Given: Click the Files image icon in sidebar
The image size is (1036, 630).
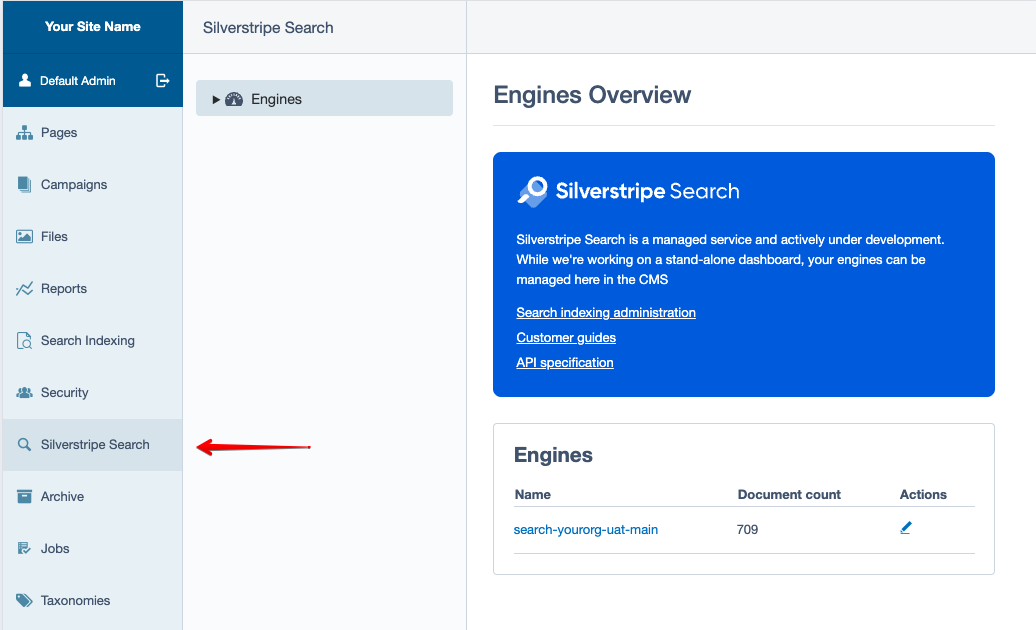Looking at the screenshot, I should click(x=25, y=237).
